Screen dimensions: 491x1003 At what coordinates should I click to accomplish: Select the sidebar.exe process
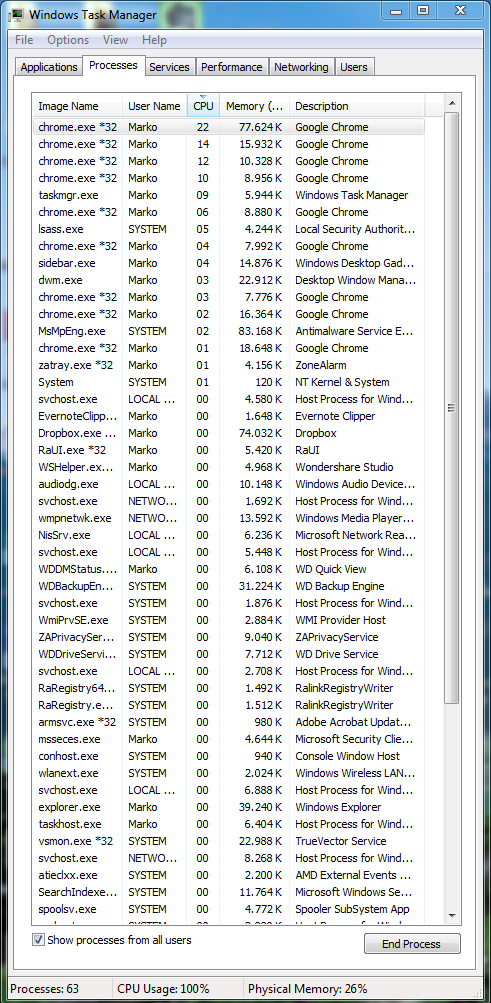[228, 263]
